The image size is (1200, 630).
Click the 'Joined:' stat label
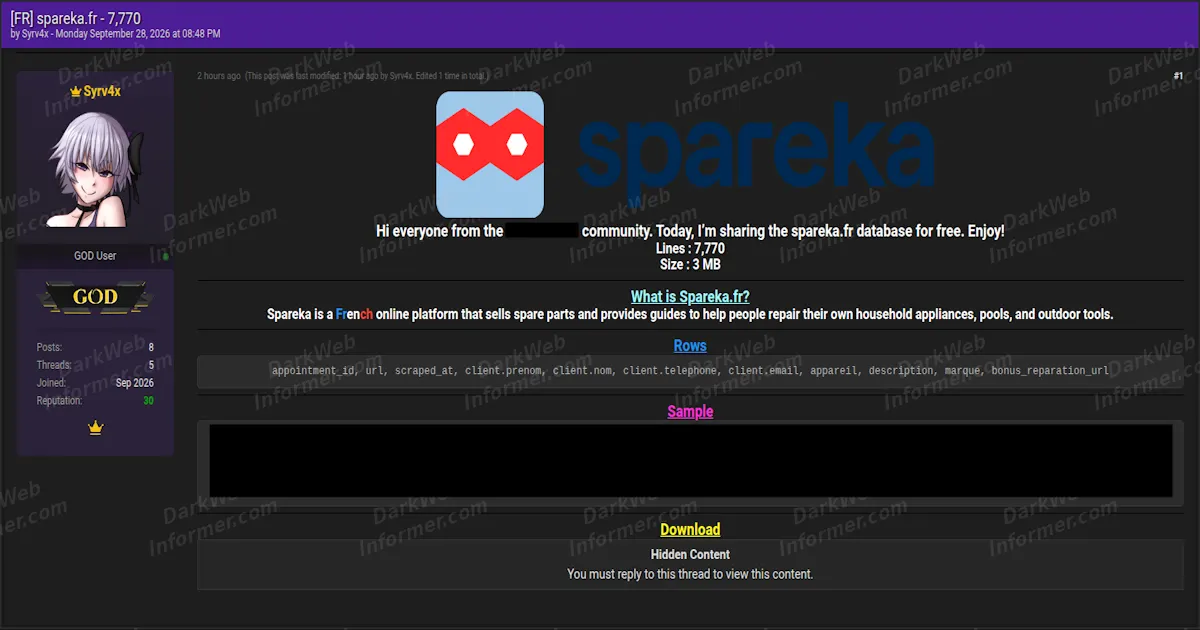tap(51, 383)
